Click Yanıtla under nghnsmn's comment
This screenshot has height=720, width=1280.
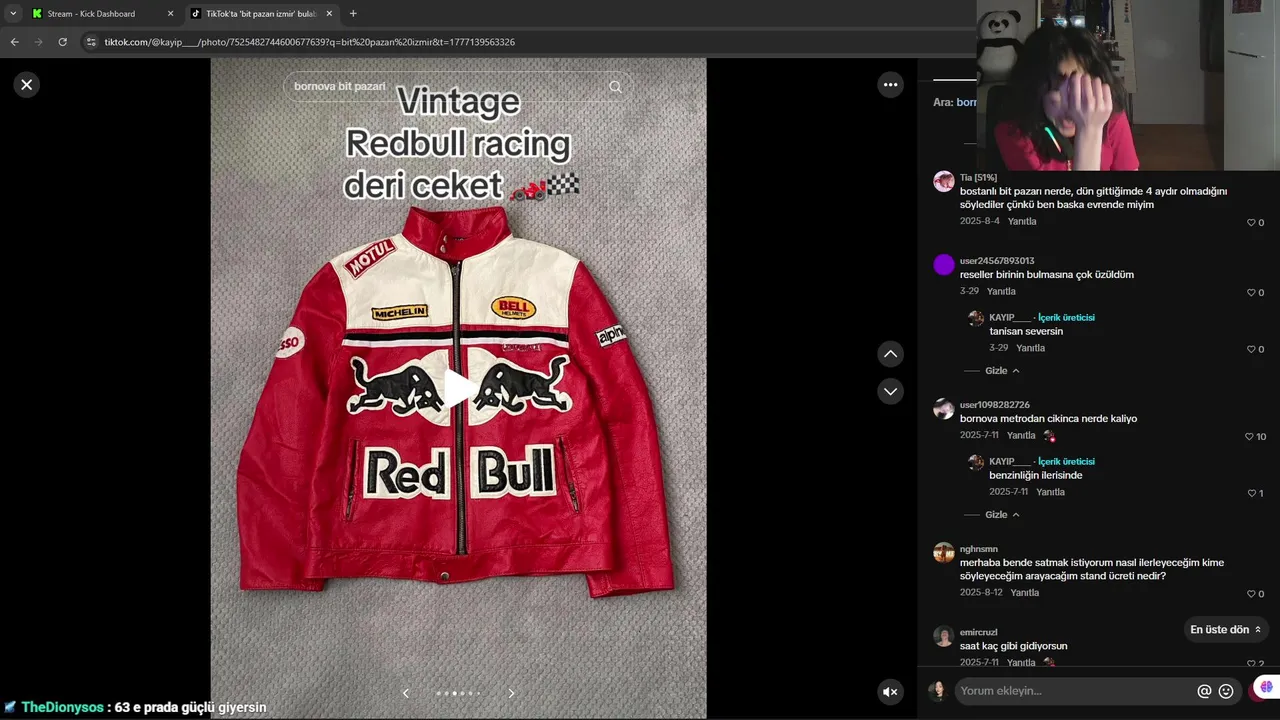point(1025,592)
